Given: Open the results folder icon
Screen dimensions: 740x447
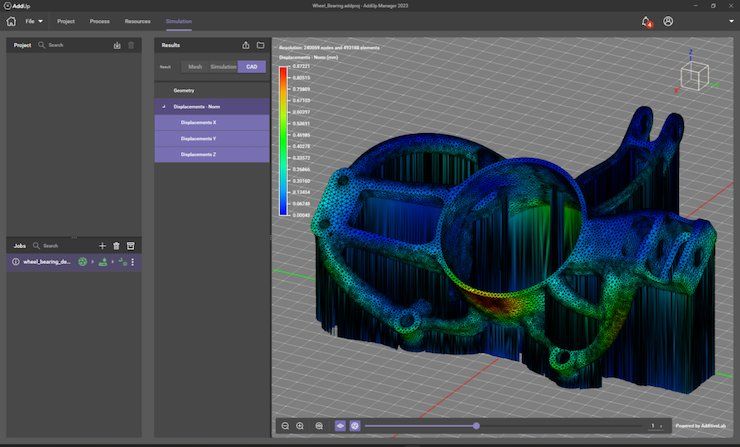Looking at the screenshot, I should point(261,45).
